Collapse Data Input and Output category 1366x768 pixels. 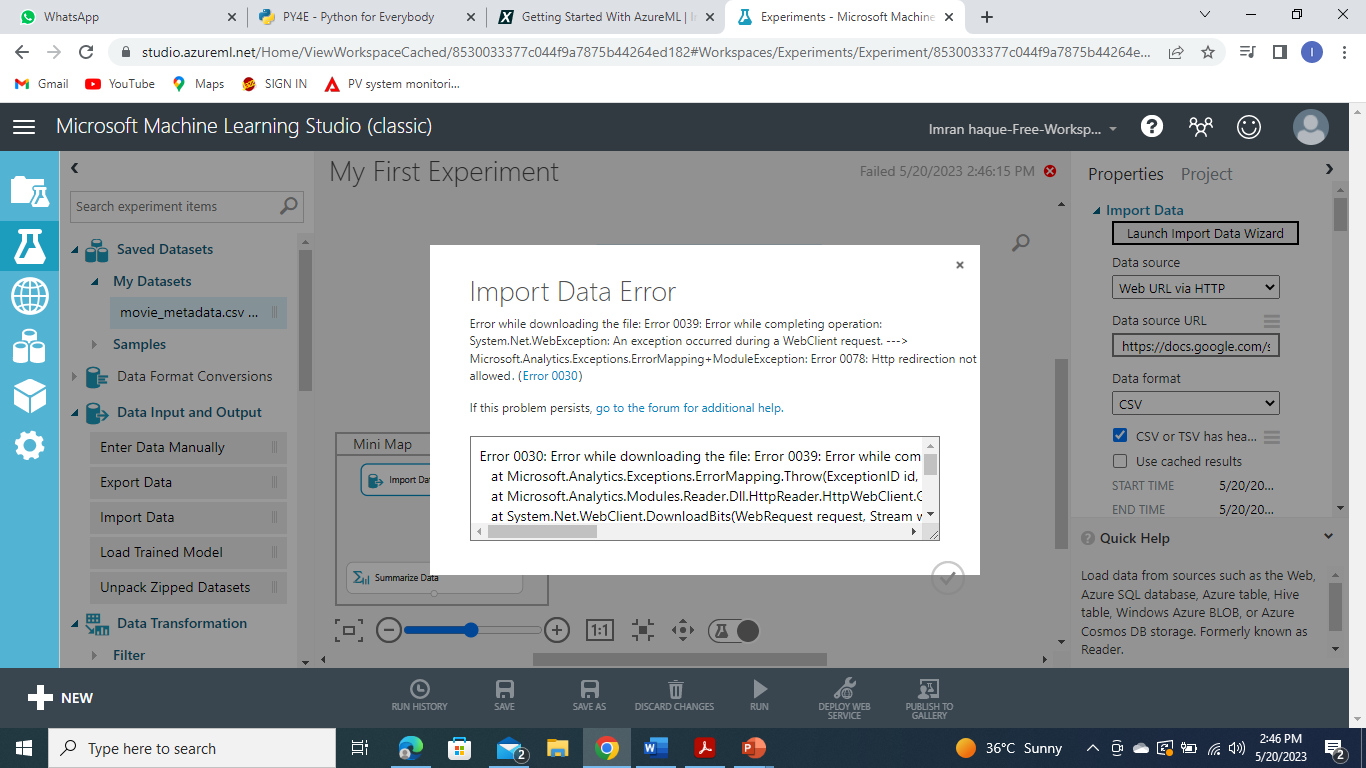click(x=75, y=413)
